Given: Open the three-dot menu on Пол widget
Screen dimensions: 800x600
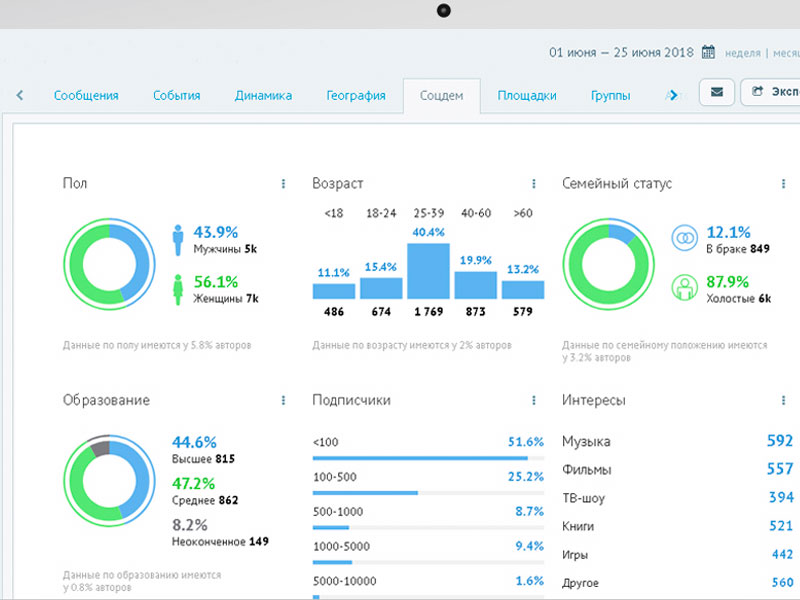Looking at the screenshot, I should pos(283,184).
